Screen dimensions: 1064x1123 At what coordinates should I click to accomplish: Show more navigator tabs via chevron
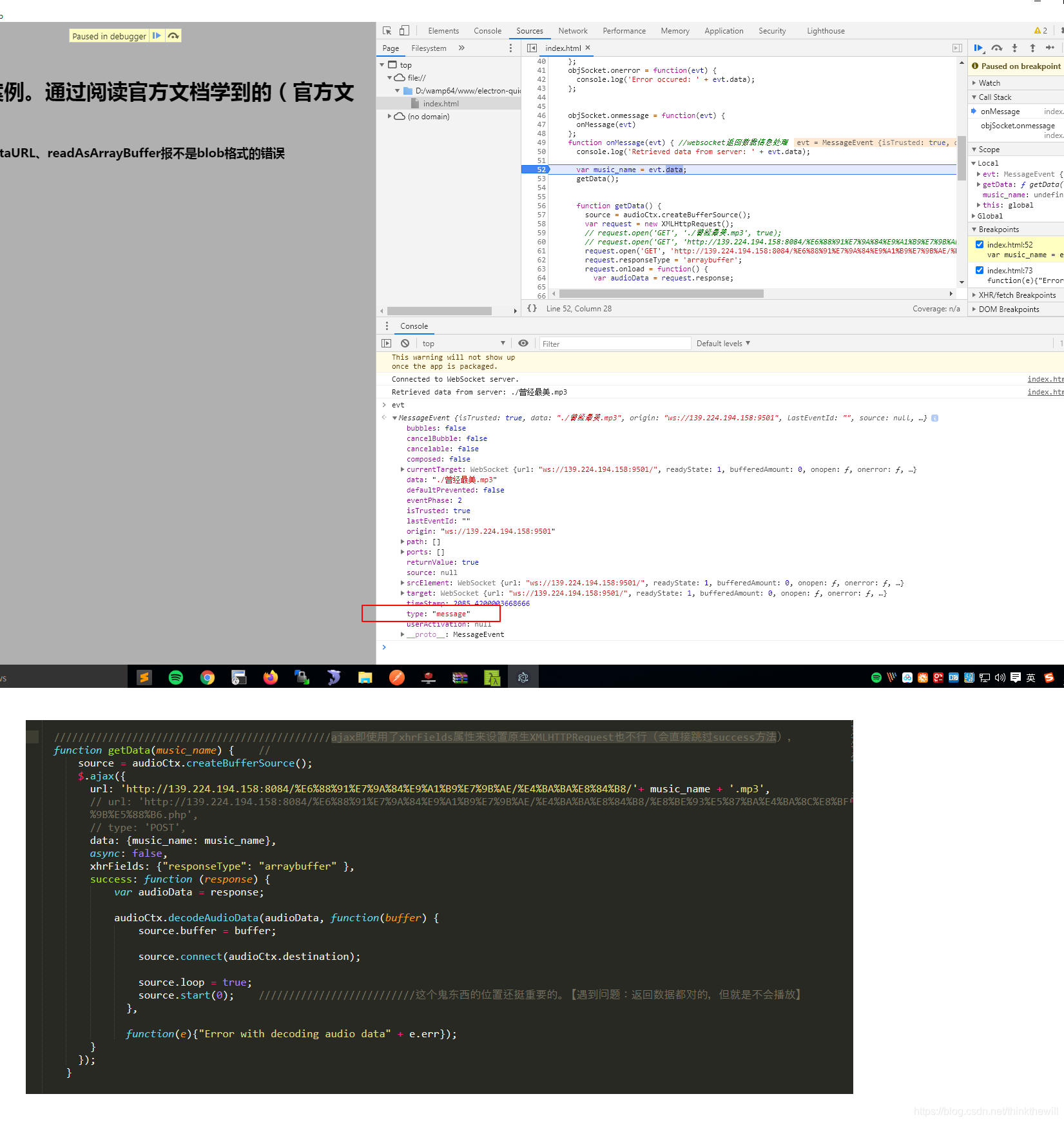pos(461,48)
